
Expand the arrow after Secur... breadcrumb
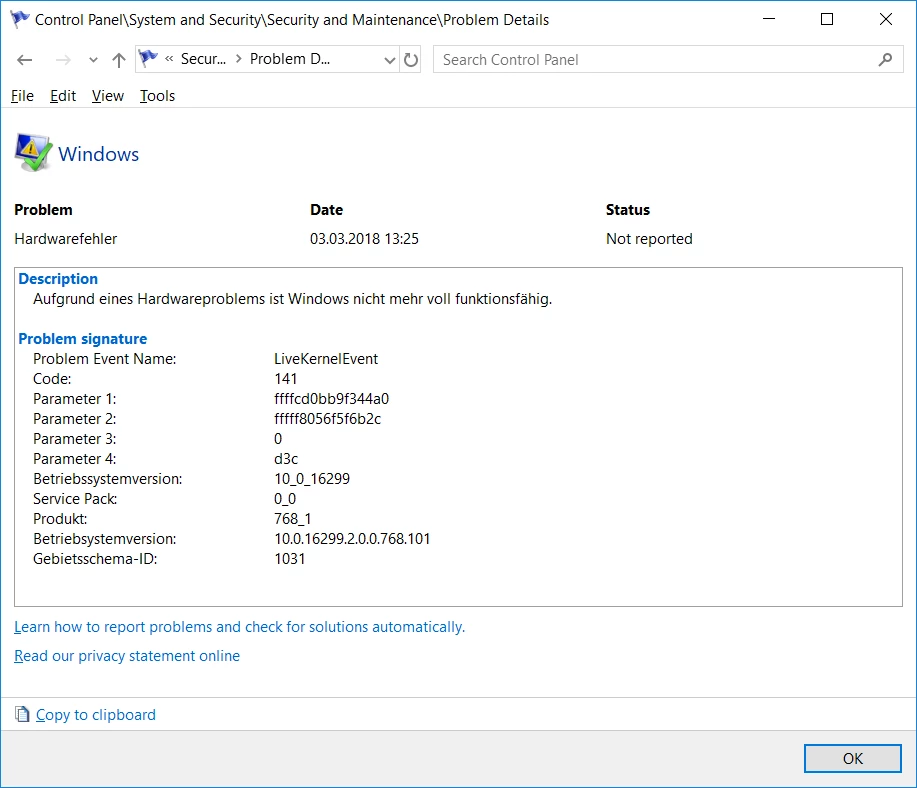(239, 59)
